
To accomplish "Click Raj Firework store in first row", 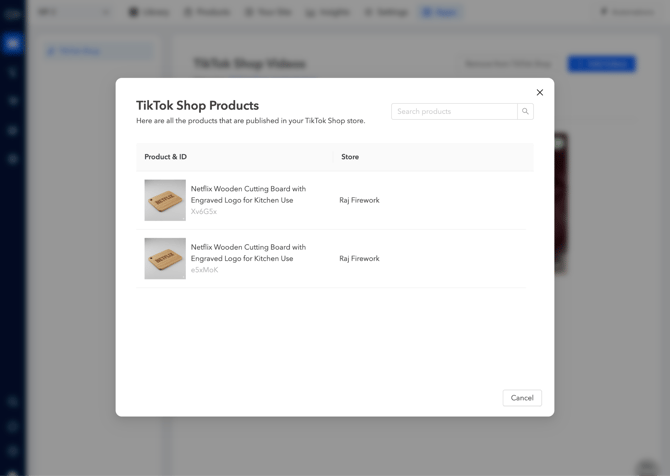I will pyautogui.click(x=359, y=200).
